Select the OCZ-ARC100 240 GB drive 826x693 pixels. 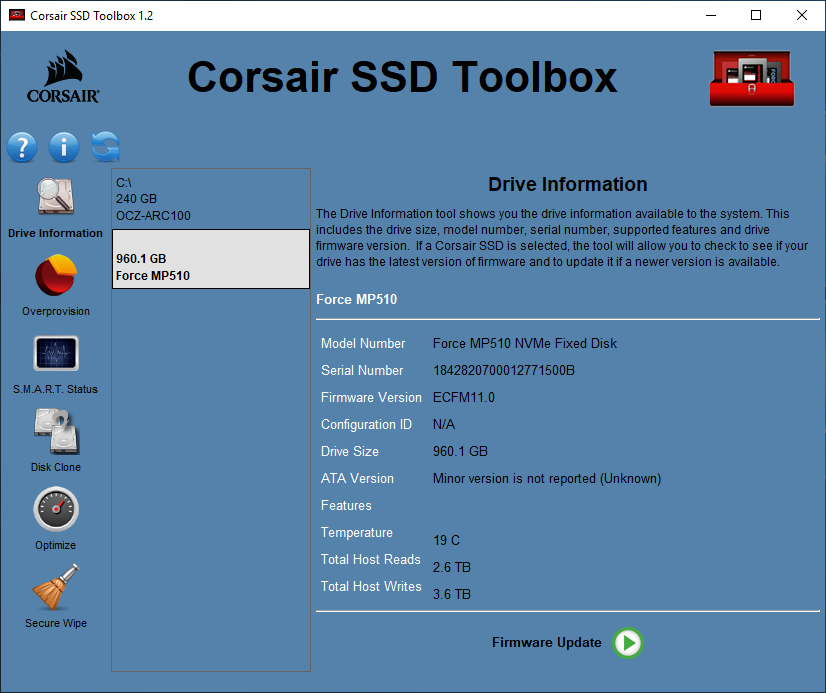point(210,199)
